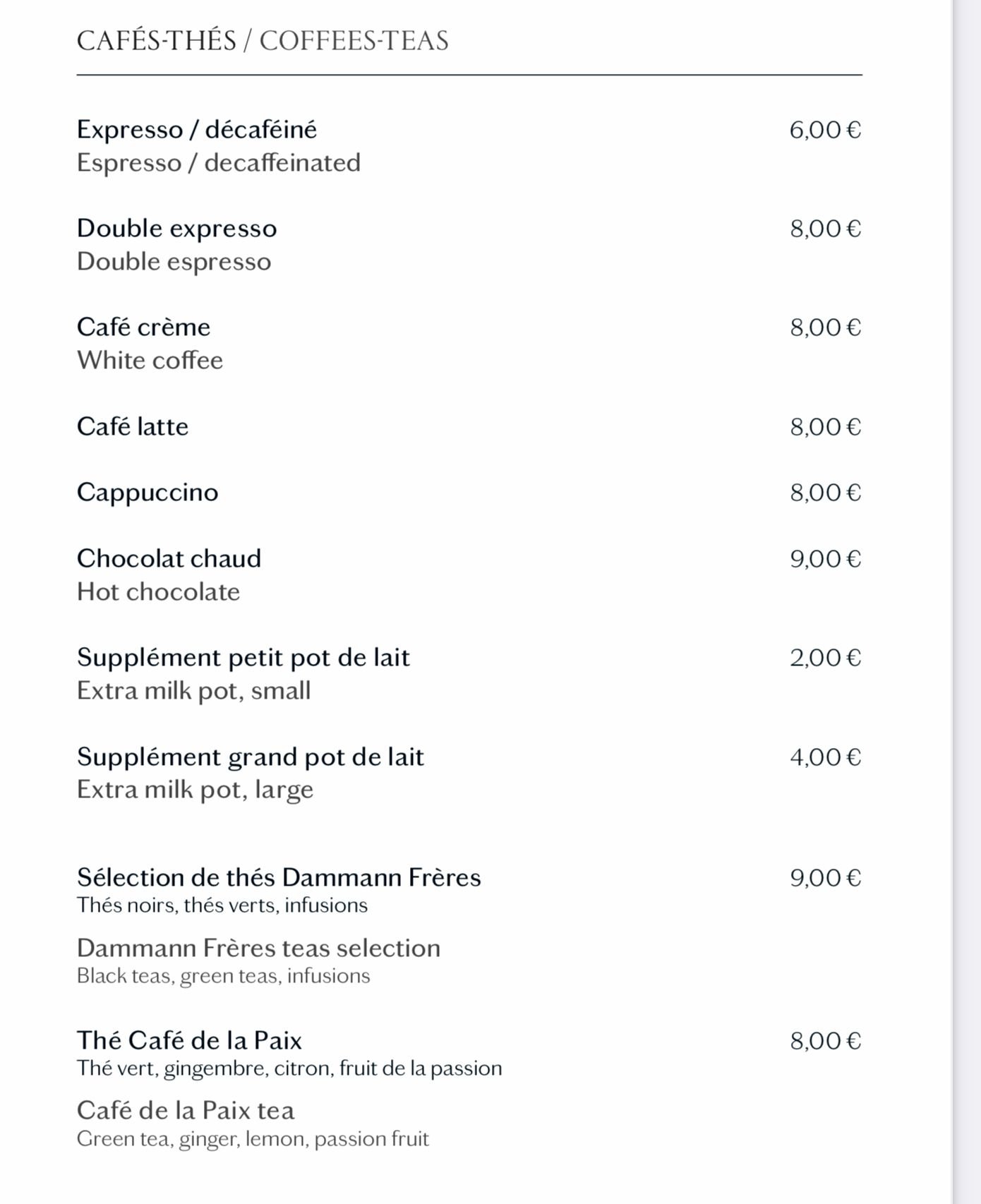Click the 6,00 € espresso price
This screenshot has height=1204, width=981.
point(825,130)
